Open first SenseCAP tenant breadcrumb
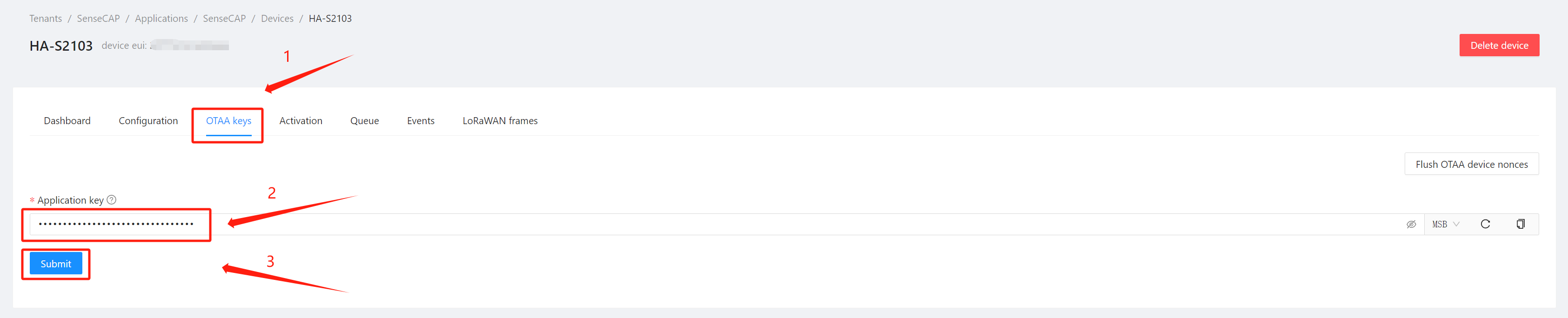The height and width of the screenshot is (318, 1568). tap(98, 18)
